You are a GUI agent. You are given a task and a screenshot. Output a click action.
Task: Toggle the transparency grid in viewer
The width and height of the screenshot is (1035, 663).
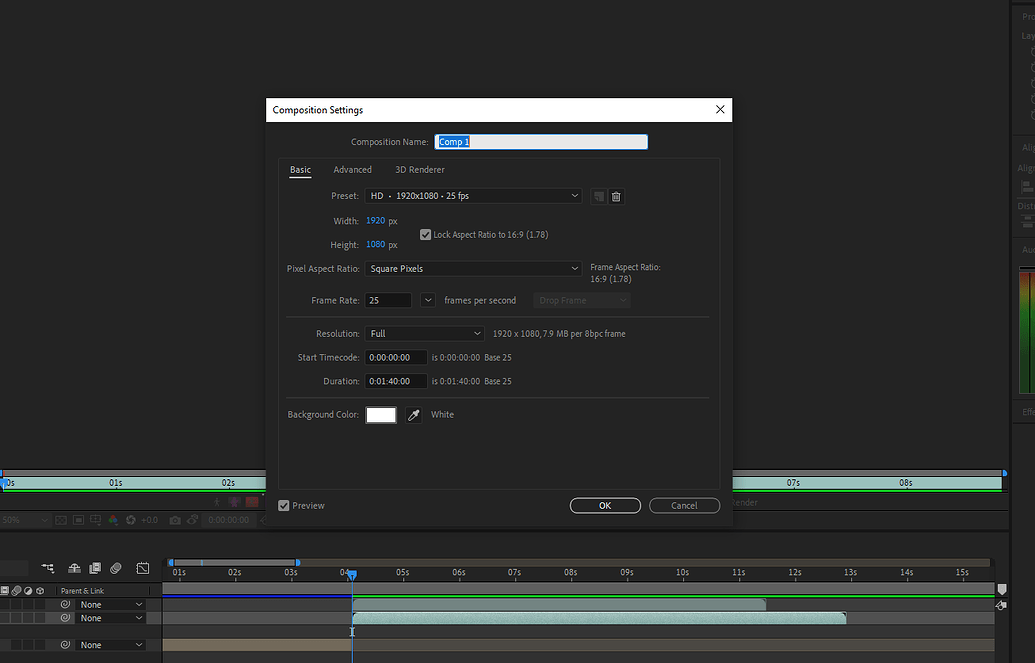(x=61, y=520)
